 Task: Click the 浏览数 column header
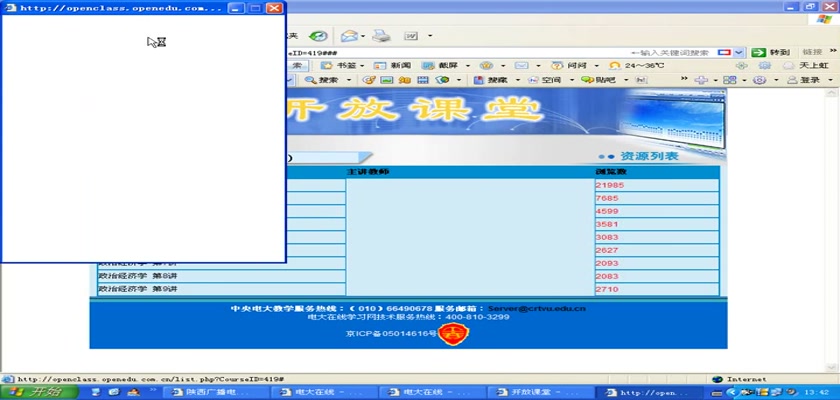pyautogui.click(x=611, y=172)
